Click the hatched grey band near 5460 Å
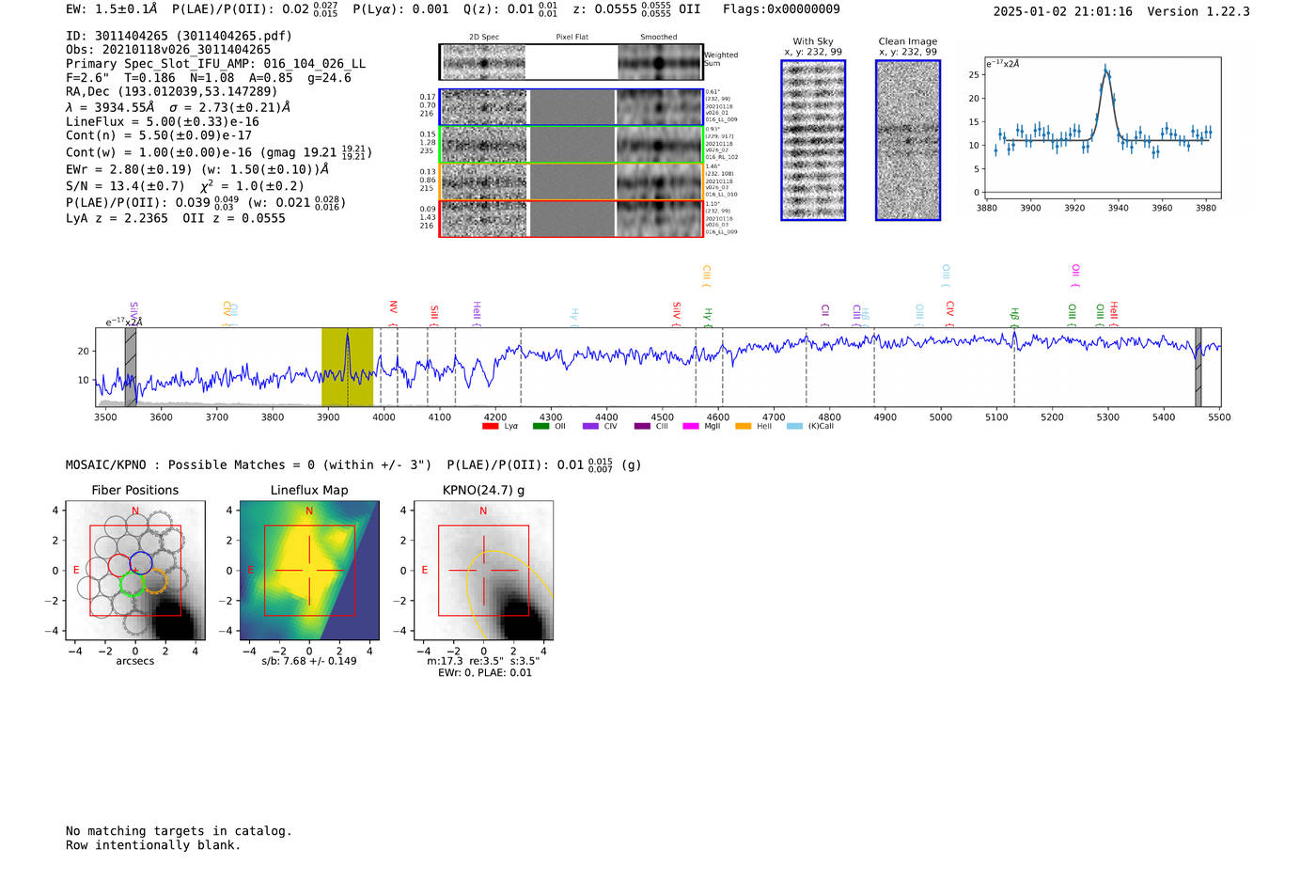Viewport: 1316px width, 896px height. click(x=1198, y=367)
